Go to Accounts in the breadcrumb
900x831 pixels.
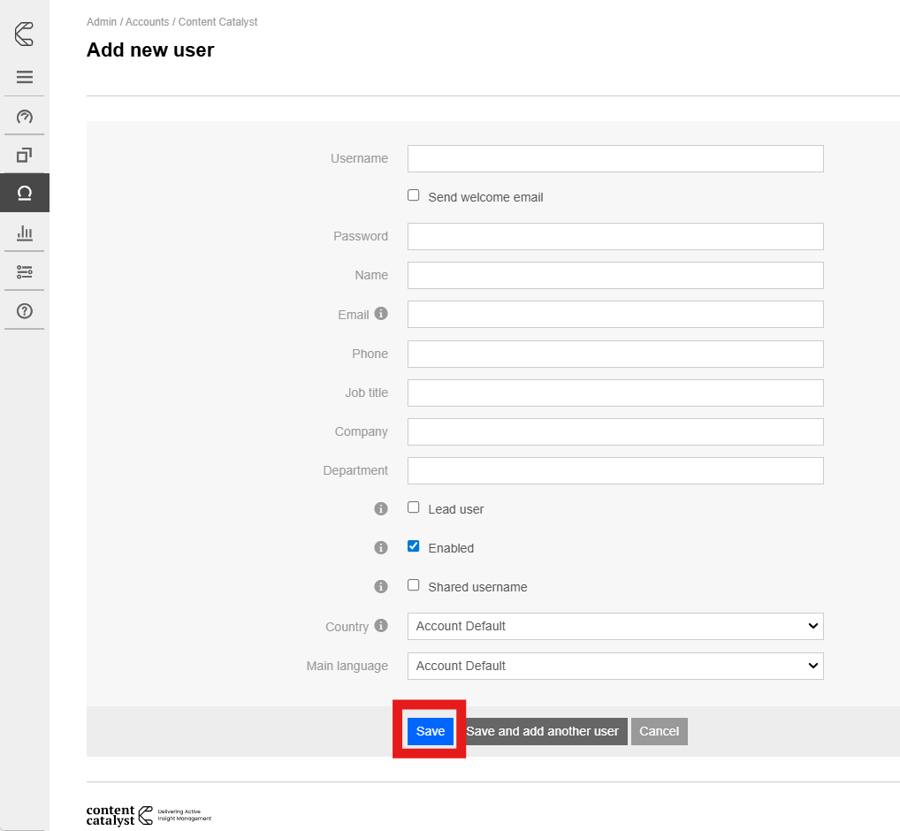click(x=147, y=22)
